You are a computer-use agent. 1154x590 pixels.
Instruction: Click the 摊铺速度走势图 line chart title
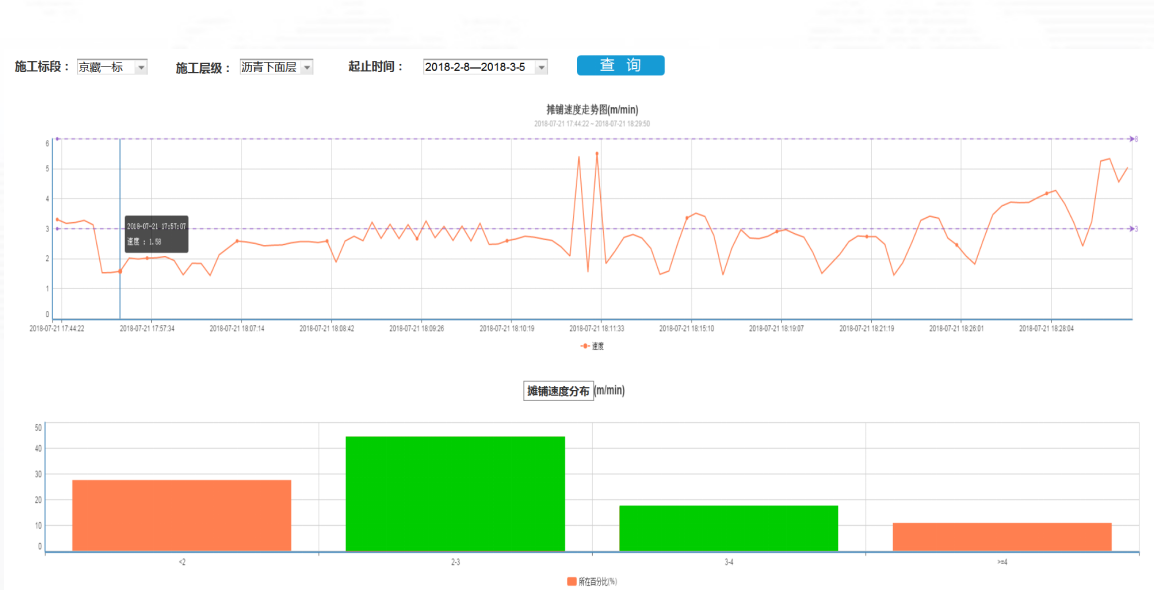coord(592,109)
